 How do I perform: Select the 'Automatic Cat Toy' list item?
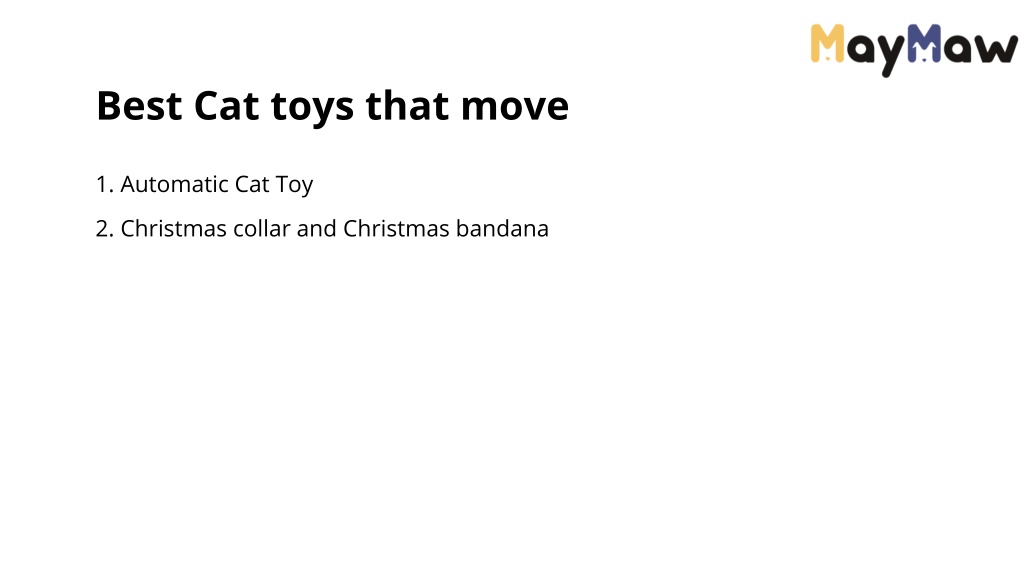pos(204,185)
